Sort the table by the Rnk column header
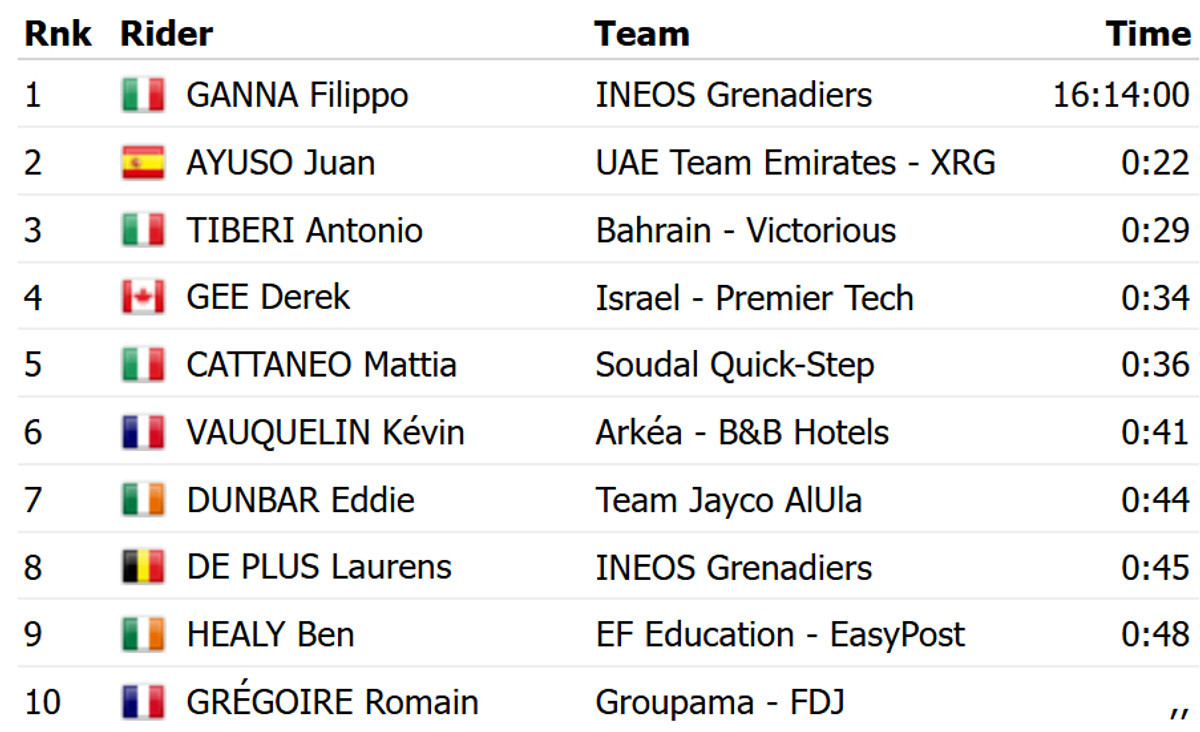The width and height of the screenshot is (1200, 732). (58, 34)
